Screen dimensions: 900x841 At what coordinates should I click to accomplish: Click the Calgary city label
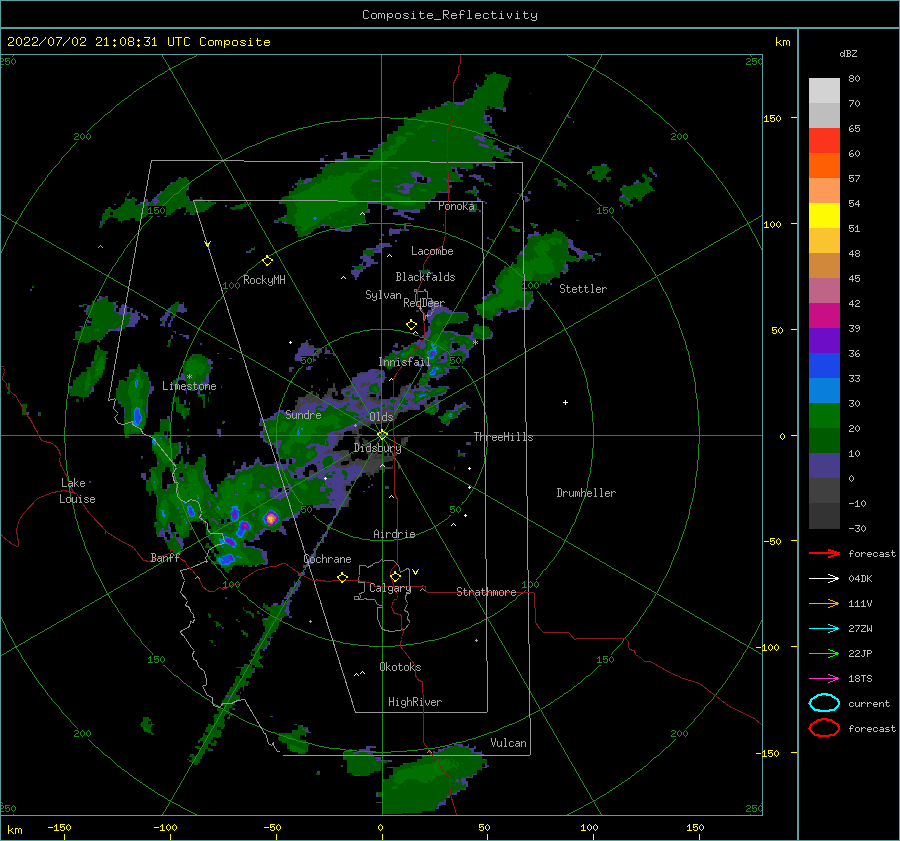(x=390, y=588)
